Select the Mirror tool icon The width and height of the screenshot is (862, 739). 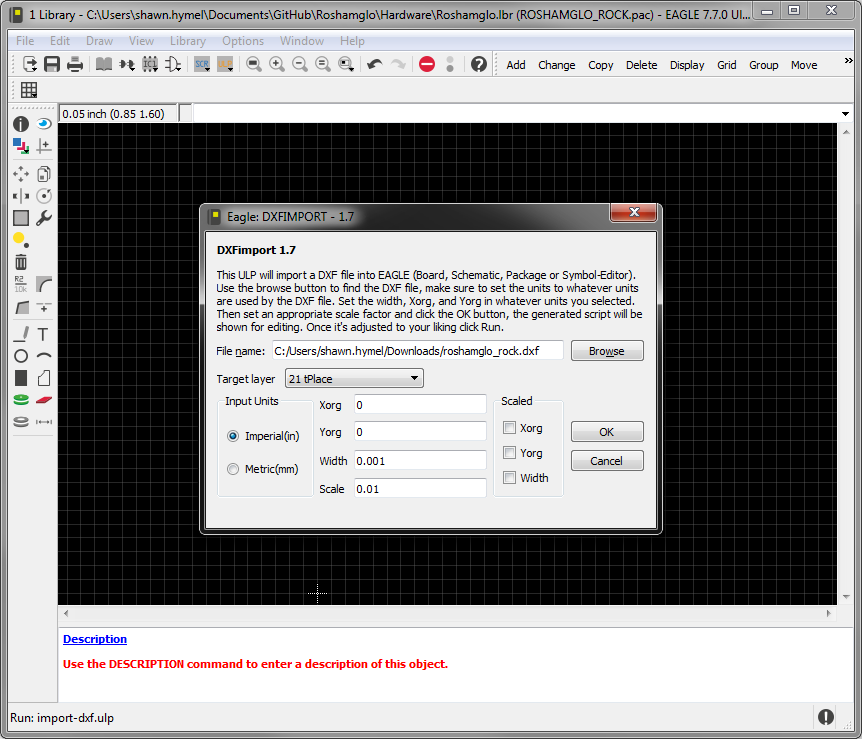pos(21,196)
